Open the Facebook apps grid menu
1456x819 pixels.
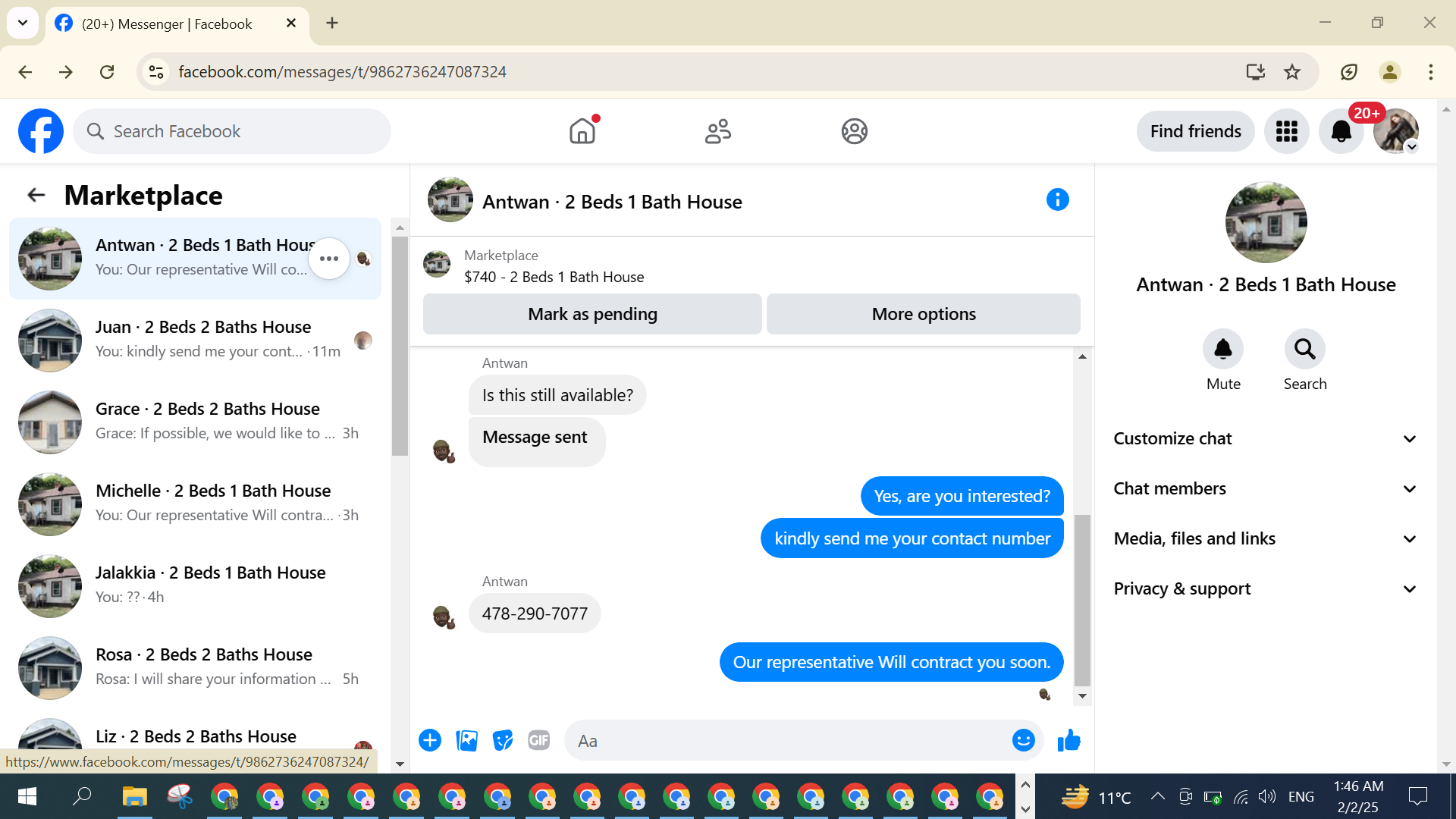click(1286, 132)
